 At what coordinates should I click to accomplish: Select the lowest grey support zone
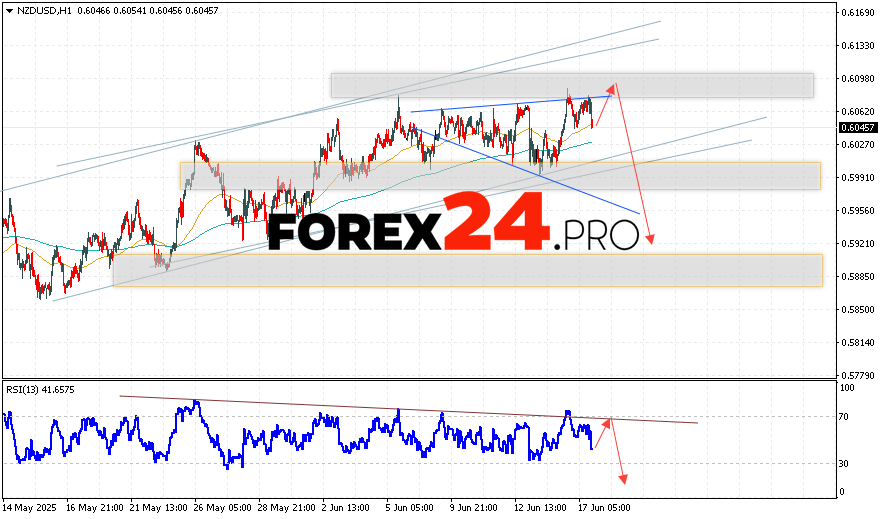pyautogui.click(x=467, y=270)
